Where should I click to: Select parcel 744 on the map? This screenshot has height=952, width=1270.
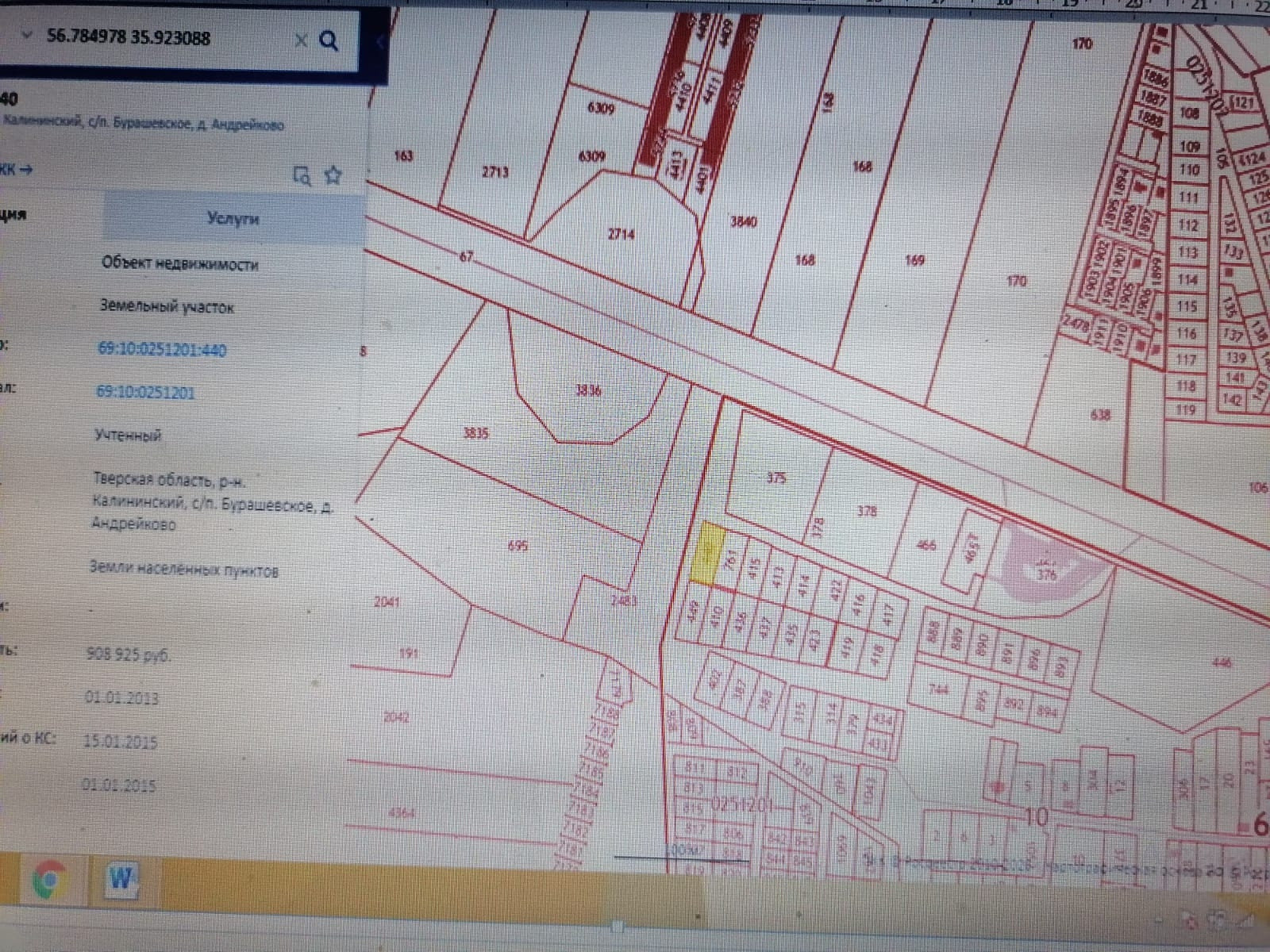pos(939,689)
